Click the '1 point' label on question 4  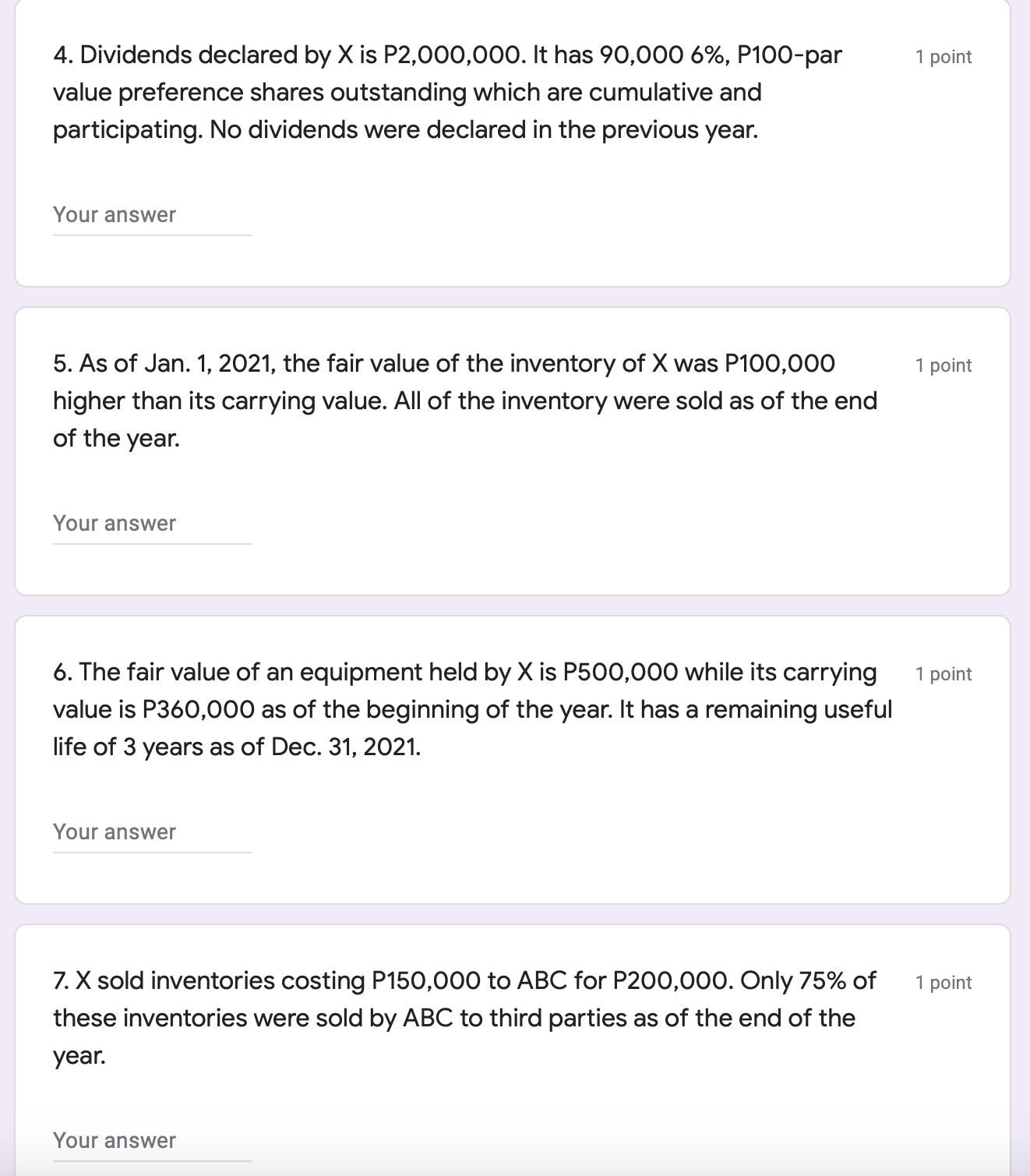point(943,56)
